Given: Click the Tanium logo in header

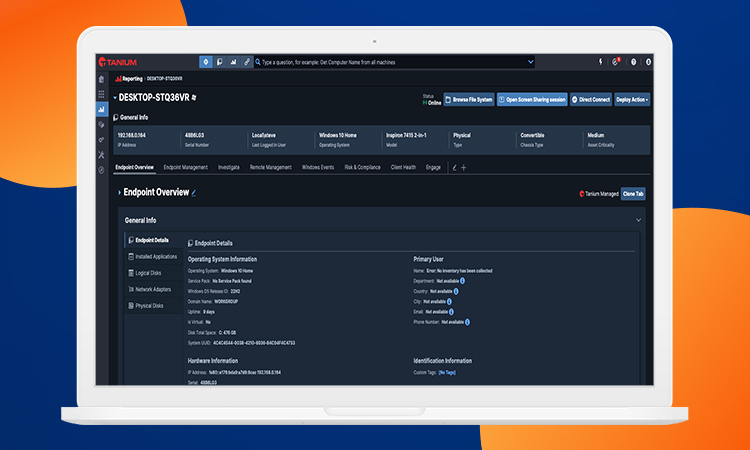Looking at the screenshot, I should coord(118,62).
